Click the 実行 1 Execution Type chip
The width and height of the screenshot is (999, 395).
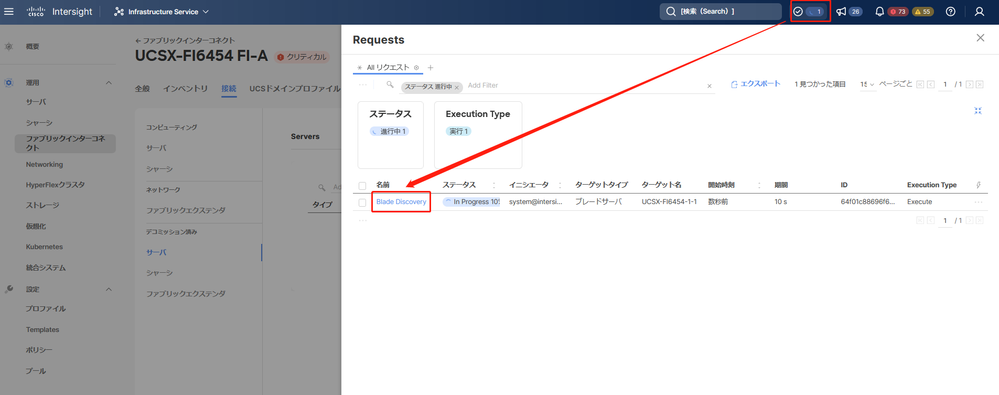point(458,131)
